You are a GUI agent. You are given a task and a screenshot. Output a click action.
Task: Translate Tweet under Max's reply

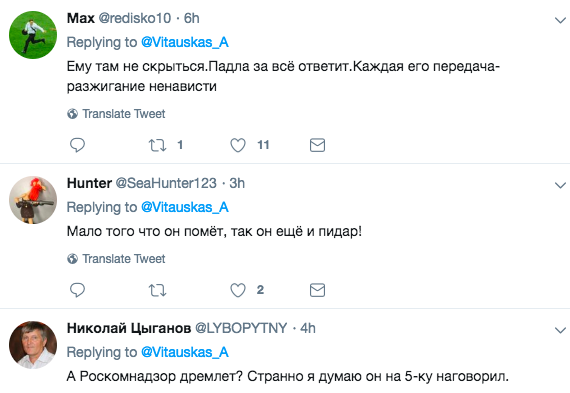coord(116,114)
